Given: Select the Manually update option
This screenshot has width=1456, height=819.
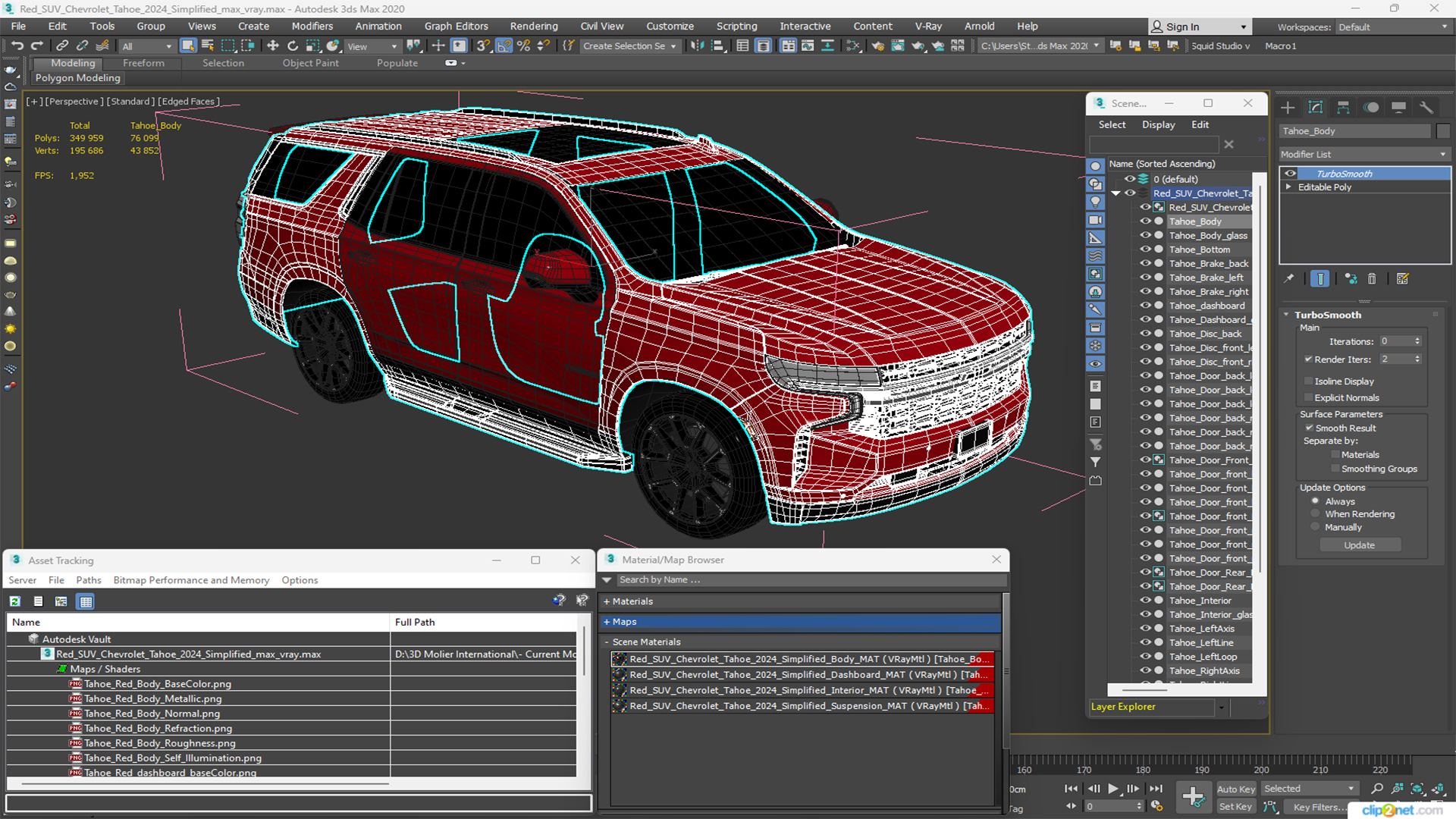Looking at the screenshot, I should [x=1316, y=528].
